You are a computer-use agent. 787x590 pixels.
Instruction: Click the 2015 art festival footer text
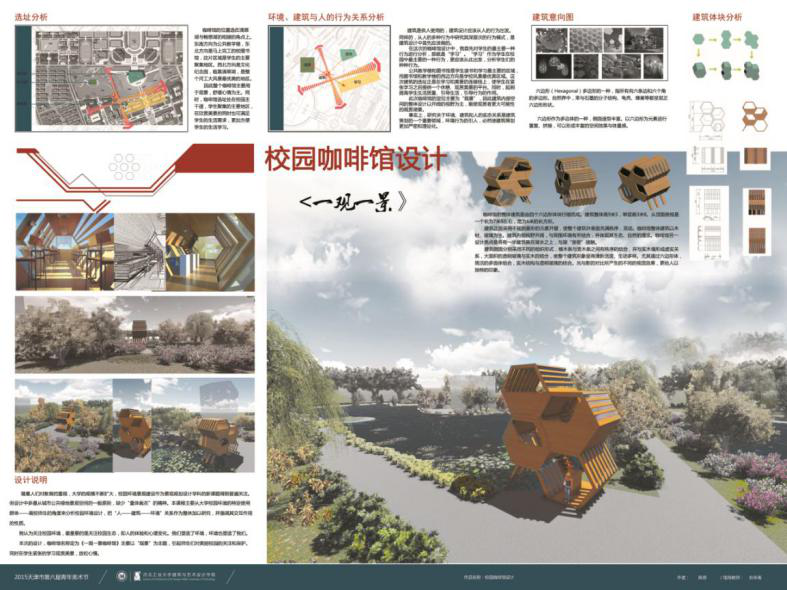(56, 577)
